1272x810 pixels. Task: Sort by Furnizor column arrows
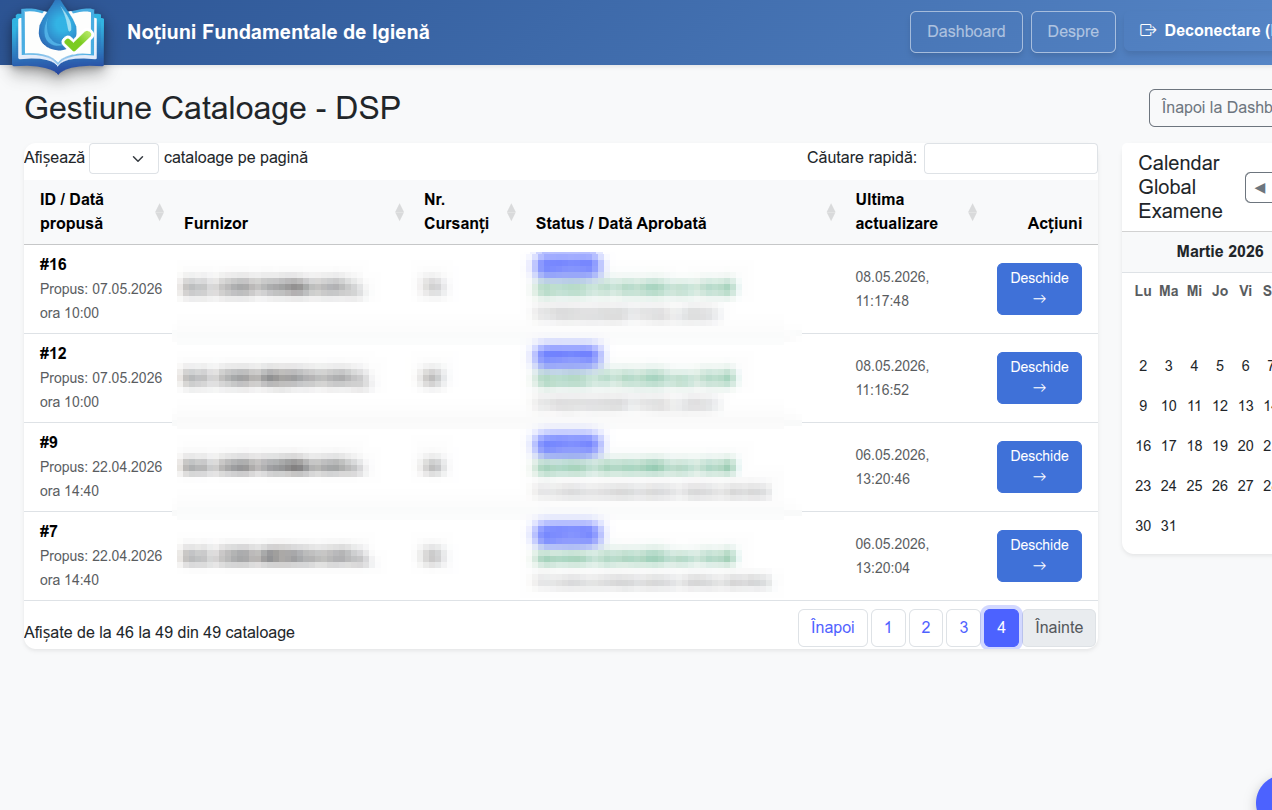(399, 212)
